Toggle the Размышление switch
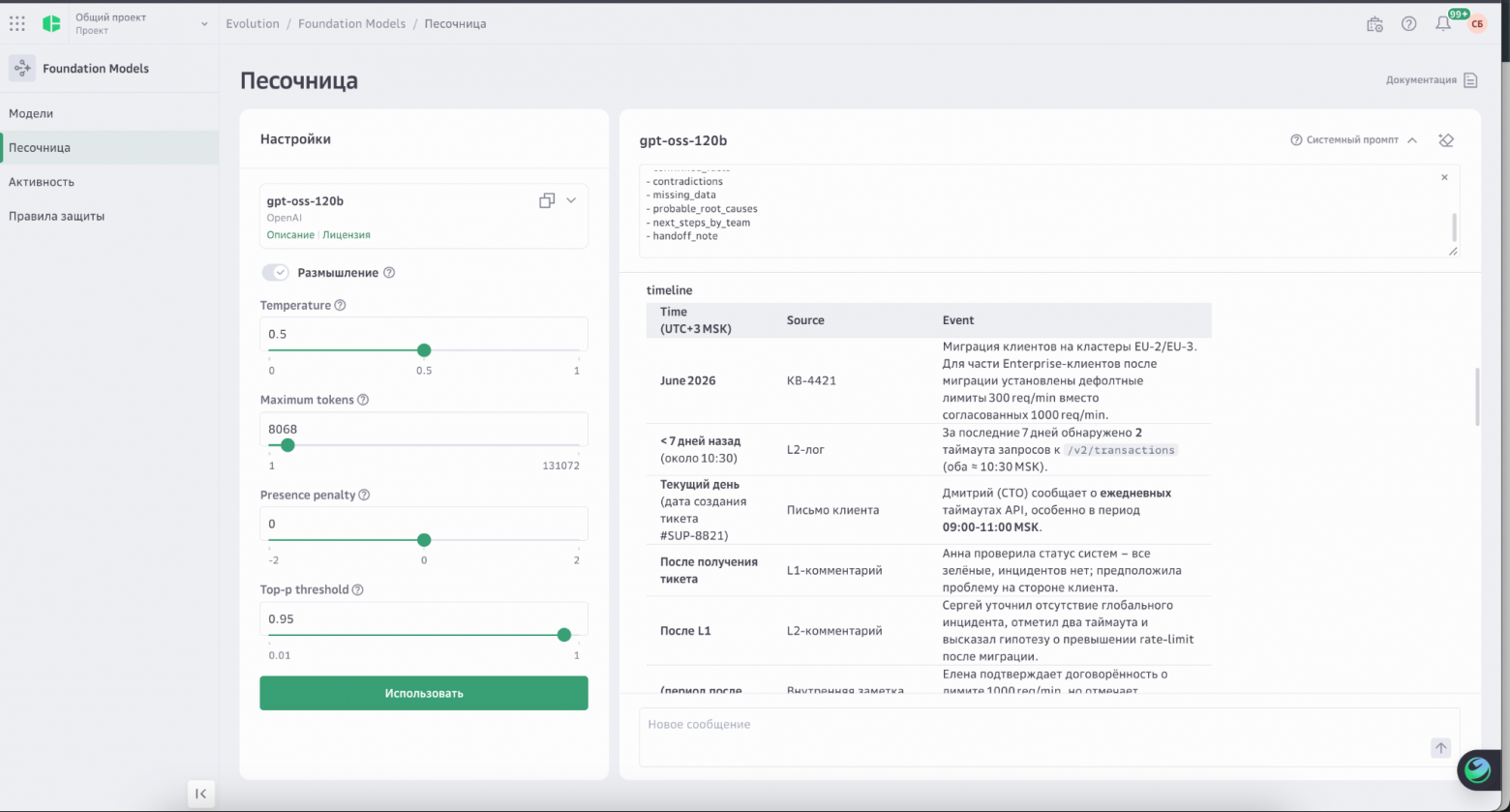 click(x=276, y=273)
